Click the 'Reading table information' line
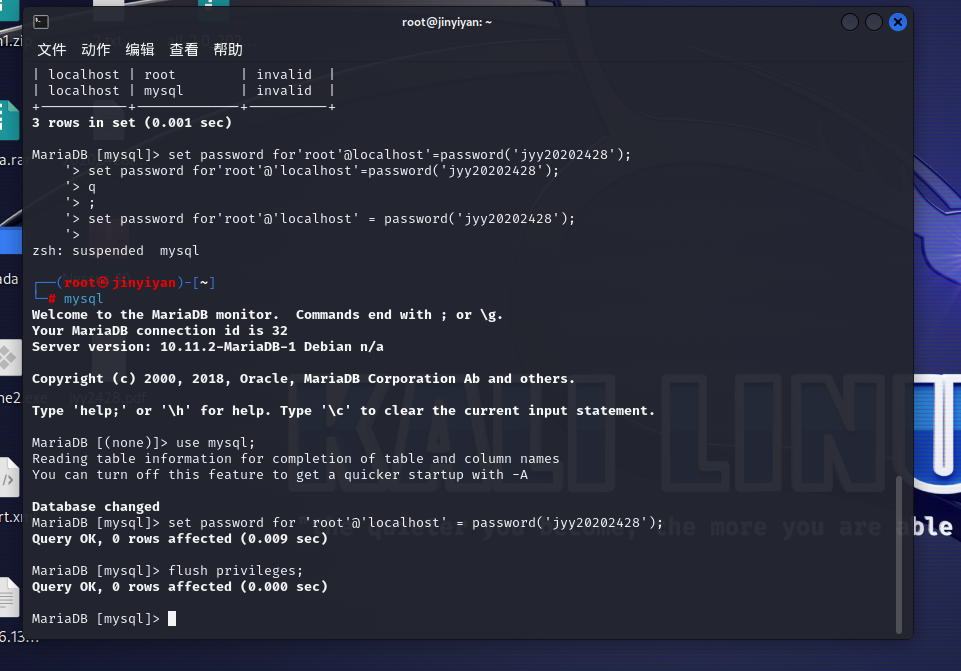Image resolution: width=961 pixels, height=671 pixels. click(x=295, y=458)
